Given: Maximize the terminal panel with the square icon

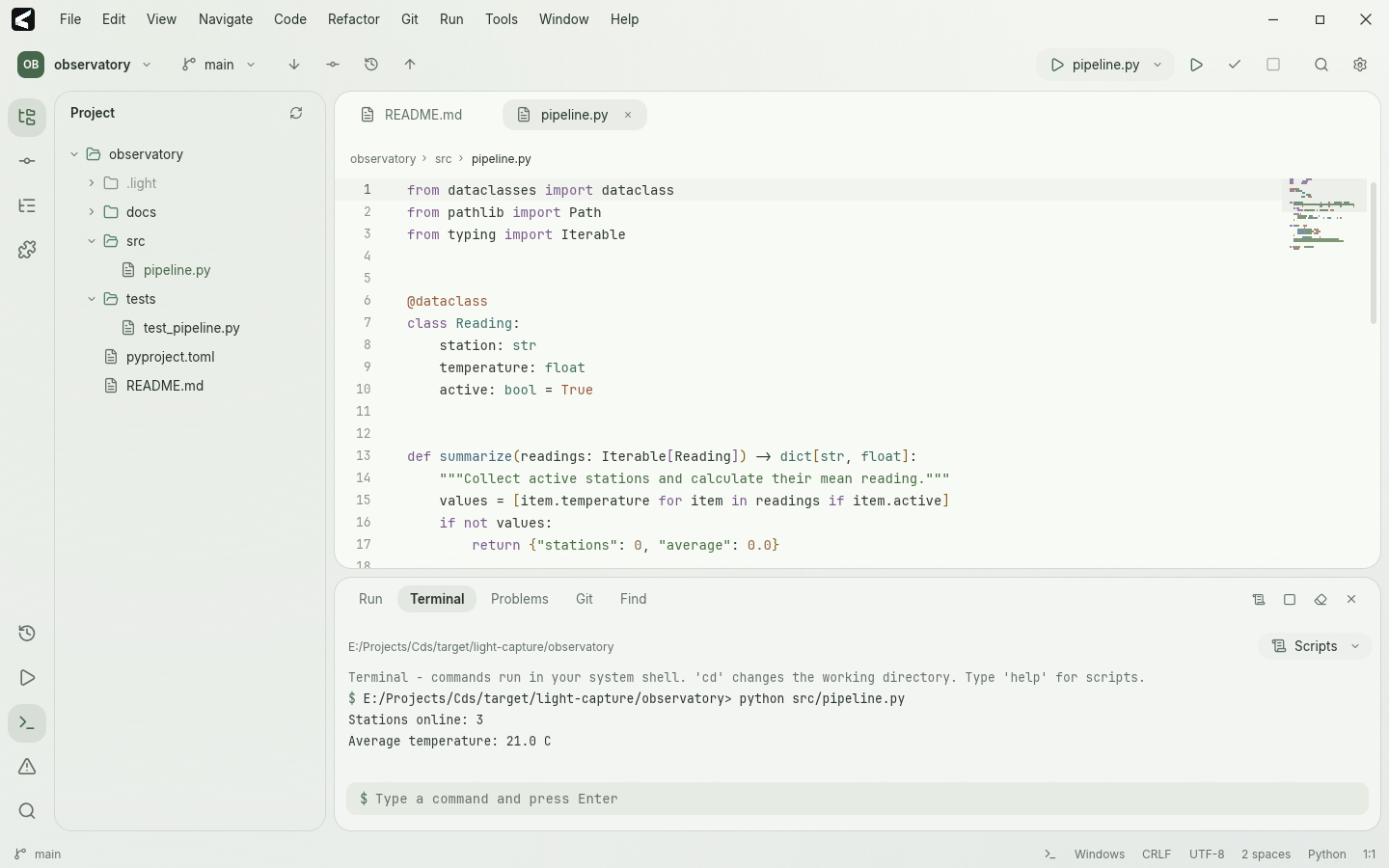Looking at the screenshot, I should click(1290, 600).
